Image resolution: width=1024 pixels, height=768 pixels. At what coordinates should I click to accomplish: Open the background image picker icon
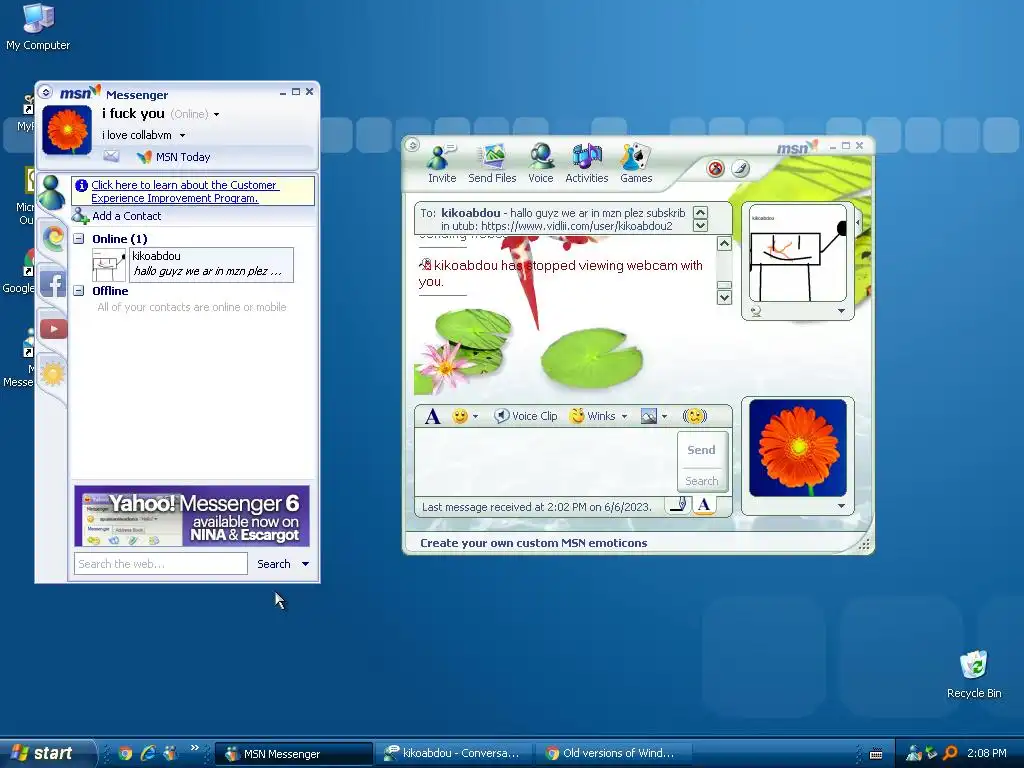tap(648, 416)
